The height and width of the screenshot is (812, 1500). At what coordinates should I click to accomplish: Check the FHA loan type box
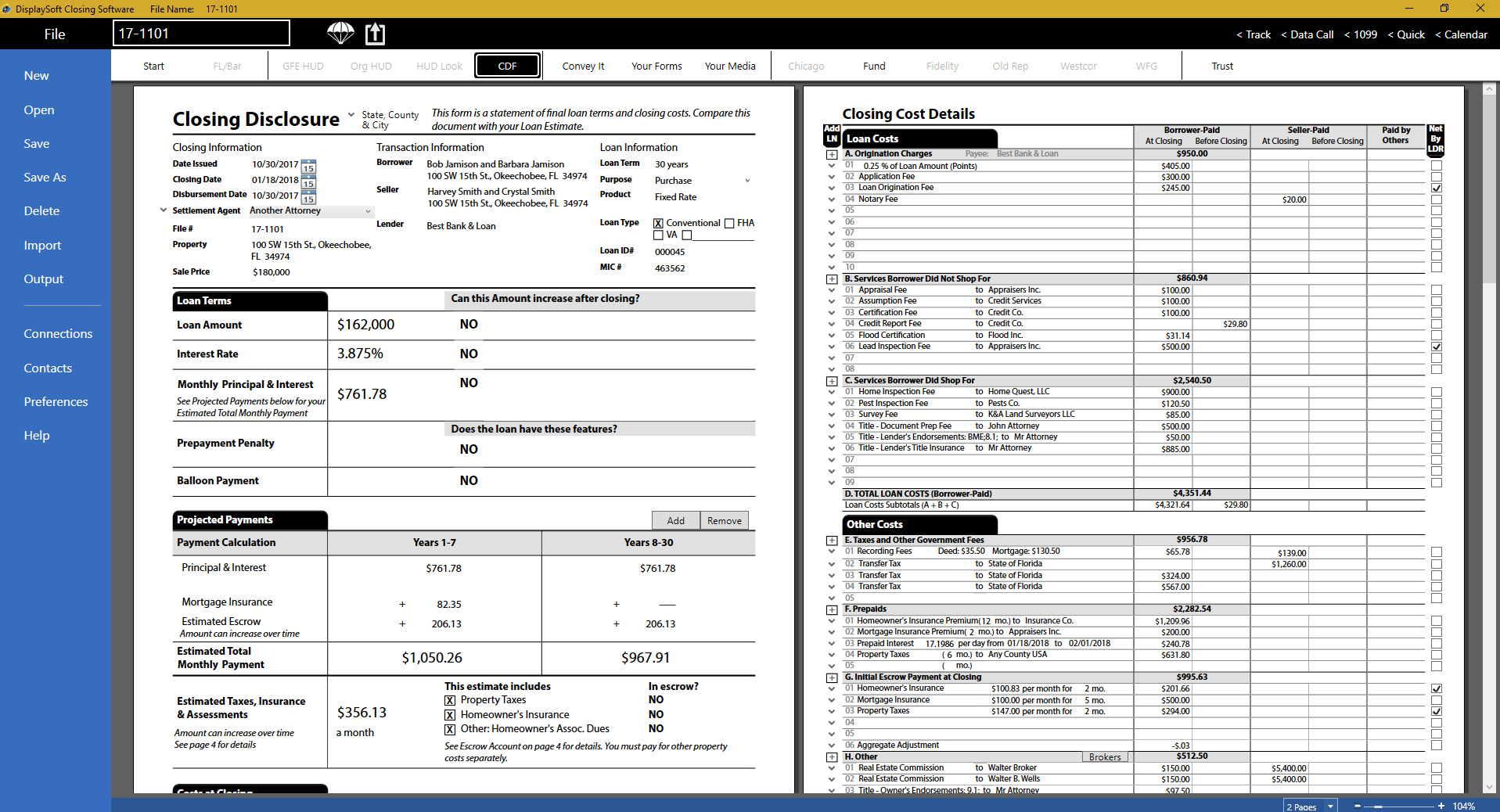(x=729, y=223)
